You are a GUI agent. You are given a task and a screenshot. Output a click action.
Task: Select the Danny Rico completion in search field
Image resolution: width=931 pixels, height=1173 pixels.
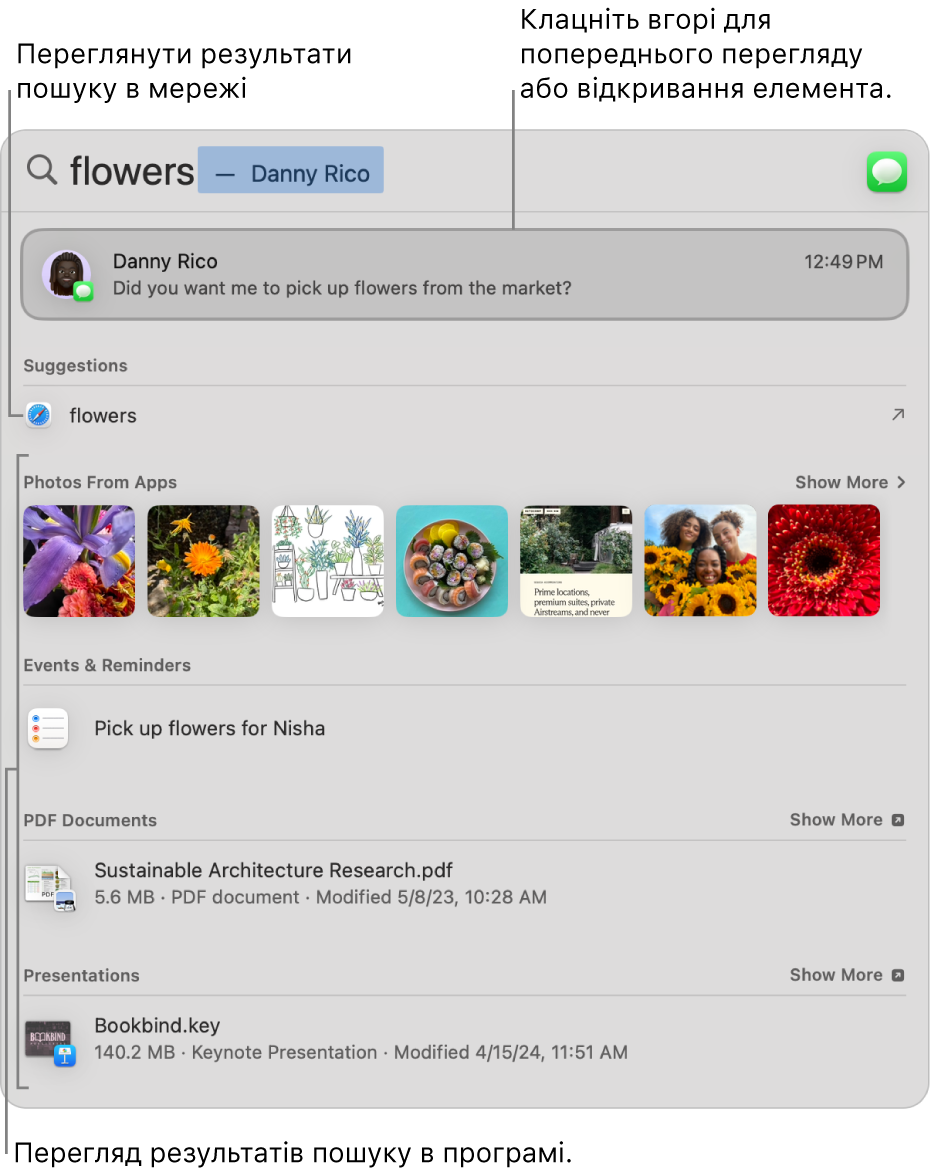pos(291,171)
